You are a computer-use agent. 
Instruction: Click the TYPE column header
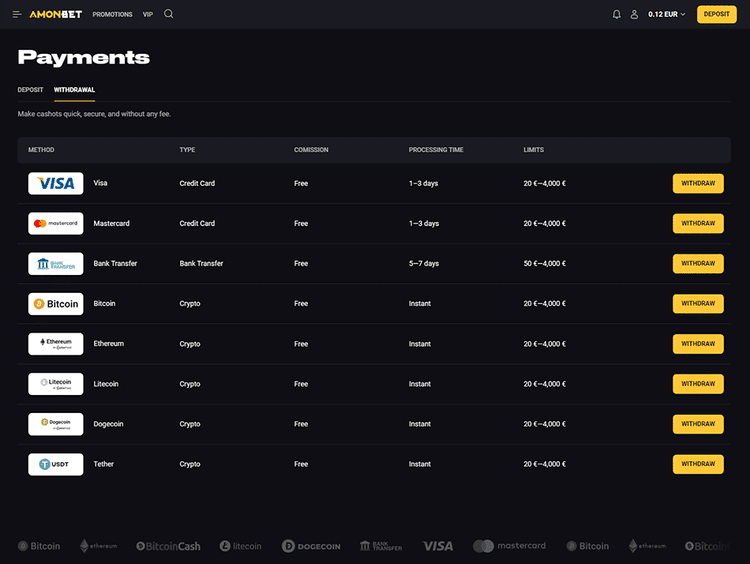point(187,150)
